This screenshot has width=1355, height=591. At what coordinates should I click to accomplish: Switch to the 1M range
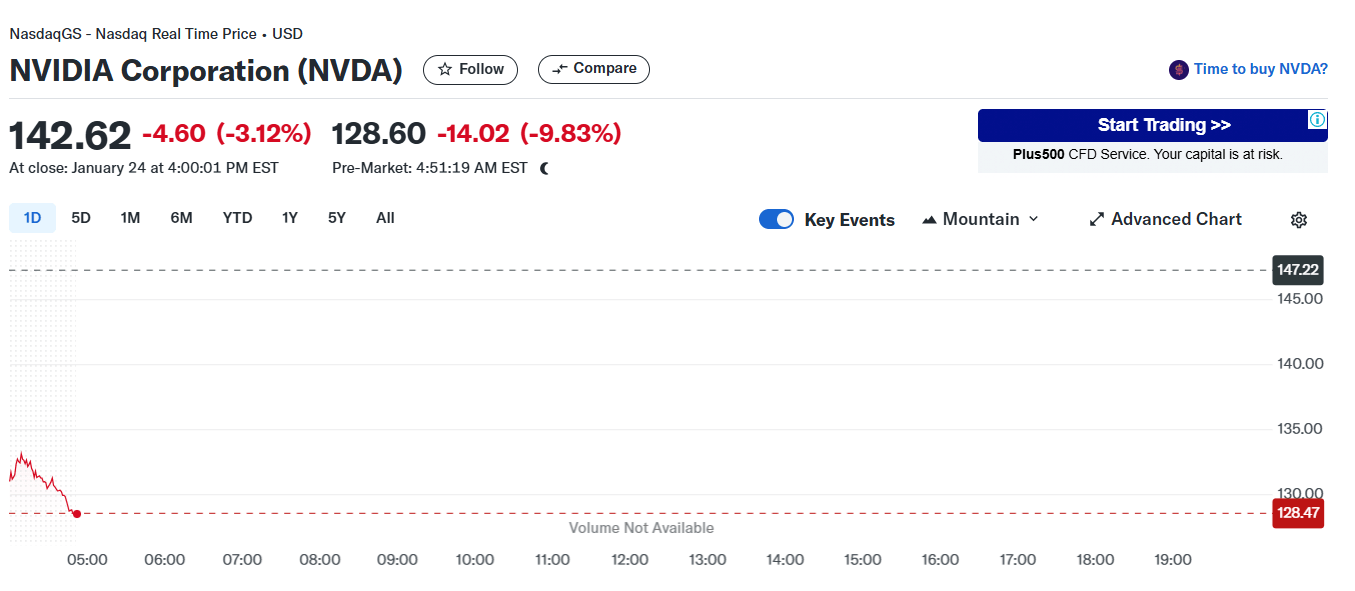coord(130,218)
